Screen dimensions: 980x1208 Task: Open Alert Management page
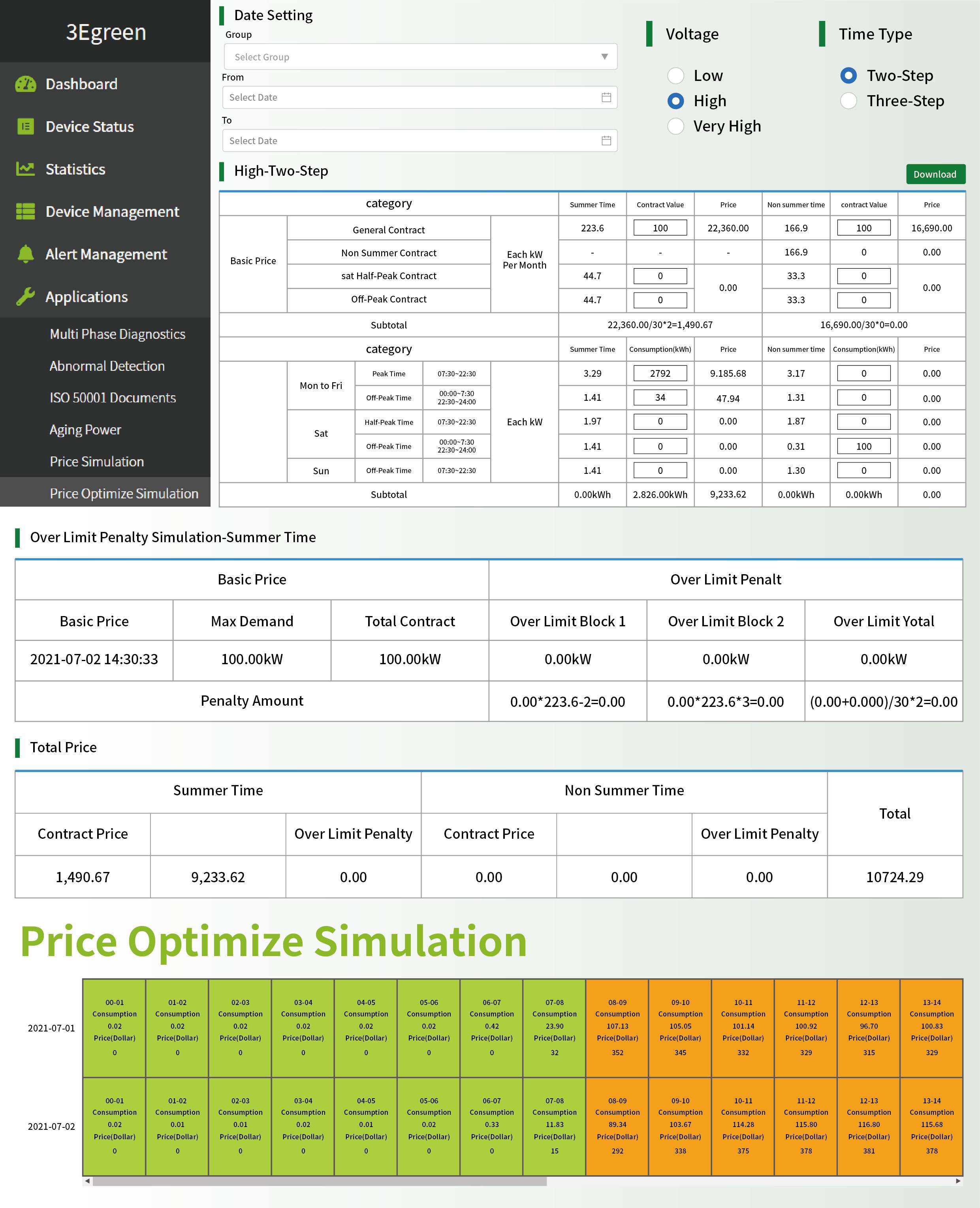(106, 254)
